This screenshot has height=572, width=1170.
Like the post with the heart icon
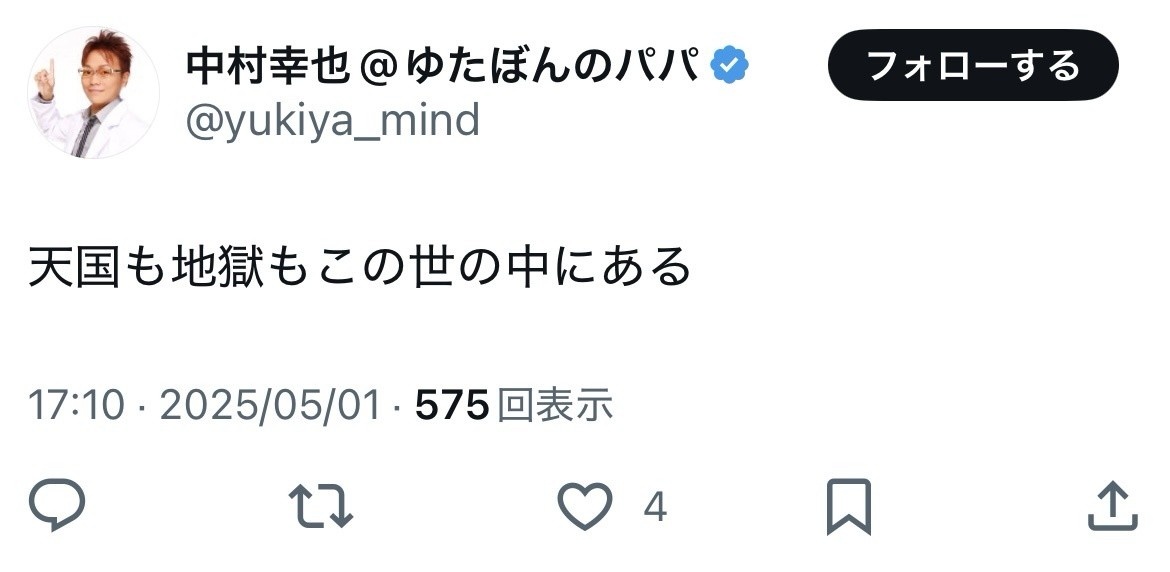click(585, 506)
